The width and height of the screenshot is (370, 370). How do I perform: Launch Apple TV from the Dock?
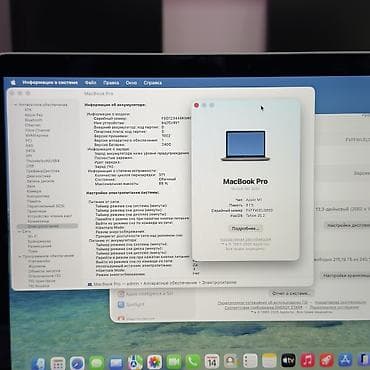pyautogui.click(x=288, y=360)
